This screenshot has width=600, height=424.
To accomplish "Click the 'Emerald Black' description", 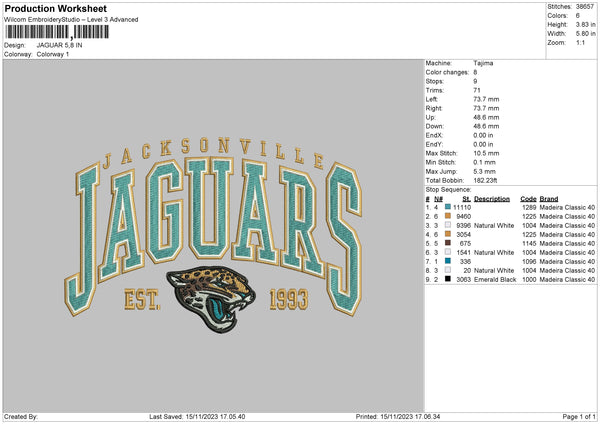I will [495, 279].
